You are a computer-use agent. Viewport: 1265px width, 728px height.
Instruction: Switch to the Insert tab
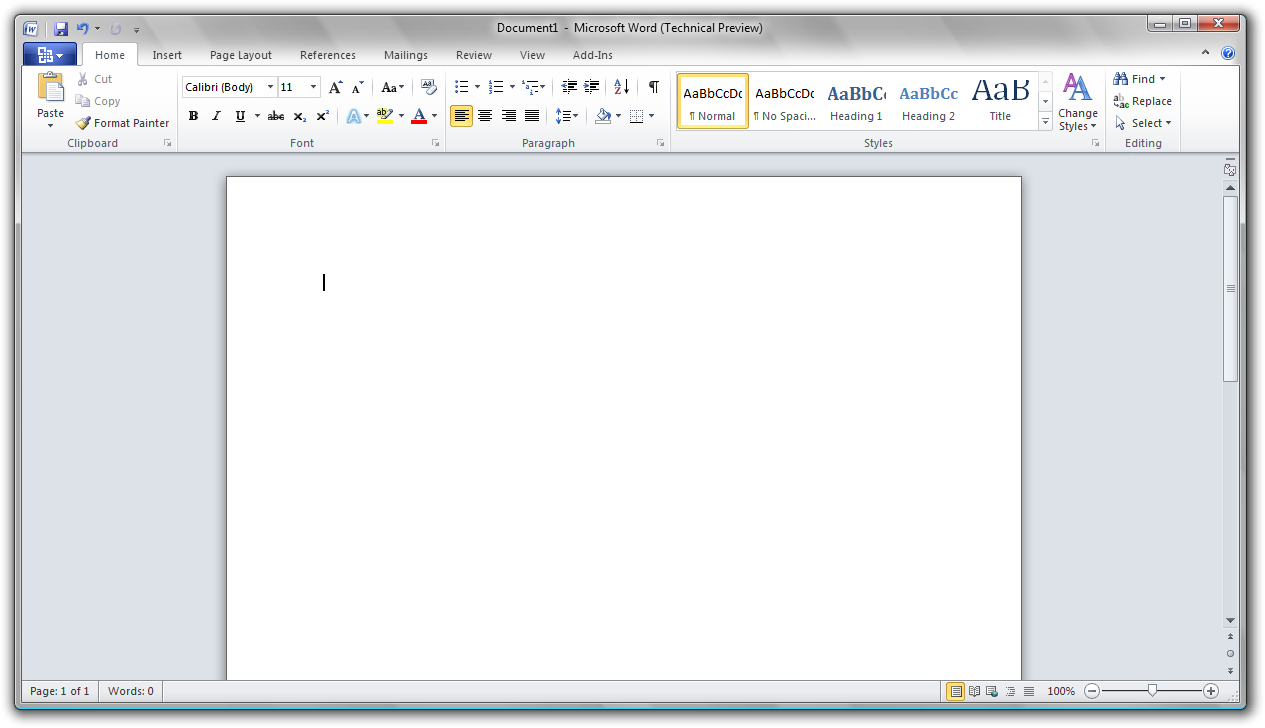(167, 55)
